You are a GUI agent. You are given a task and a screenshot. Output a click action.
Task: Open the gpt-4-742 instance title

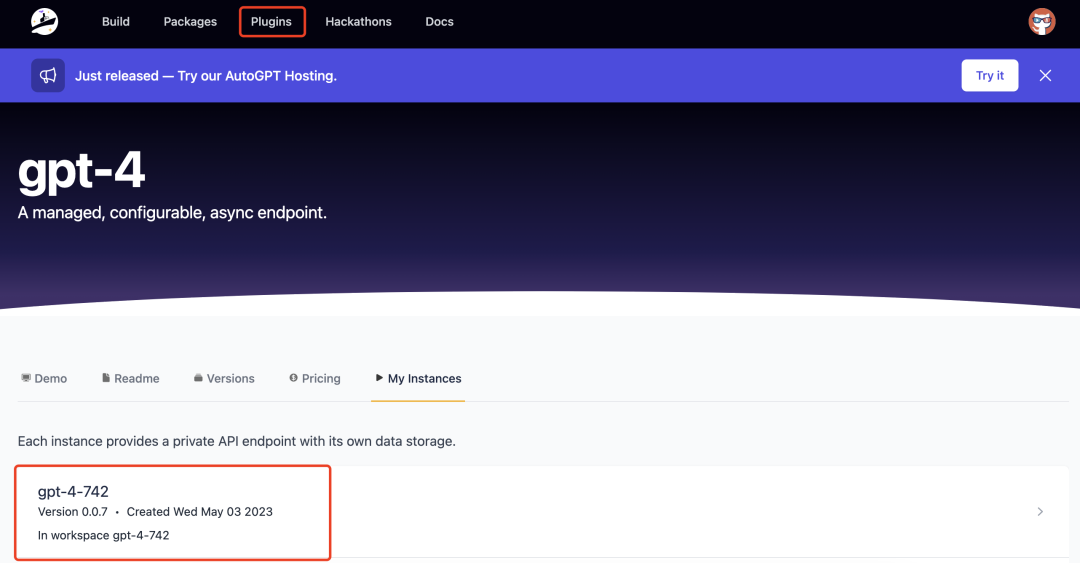(73, 491)
